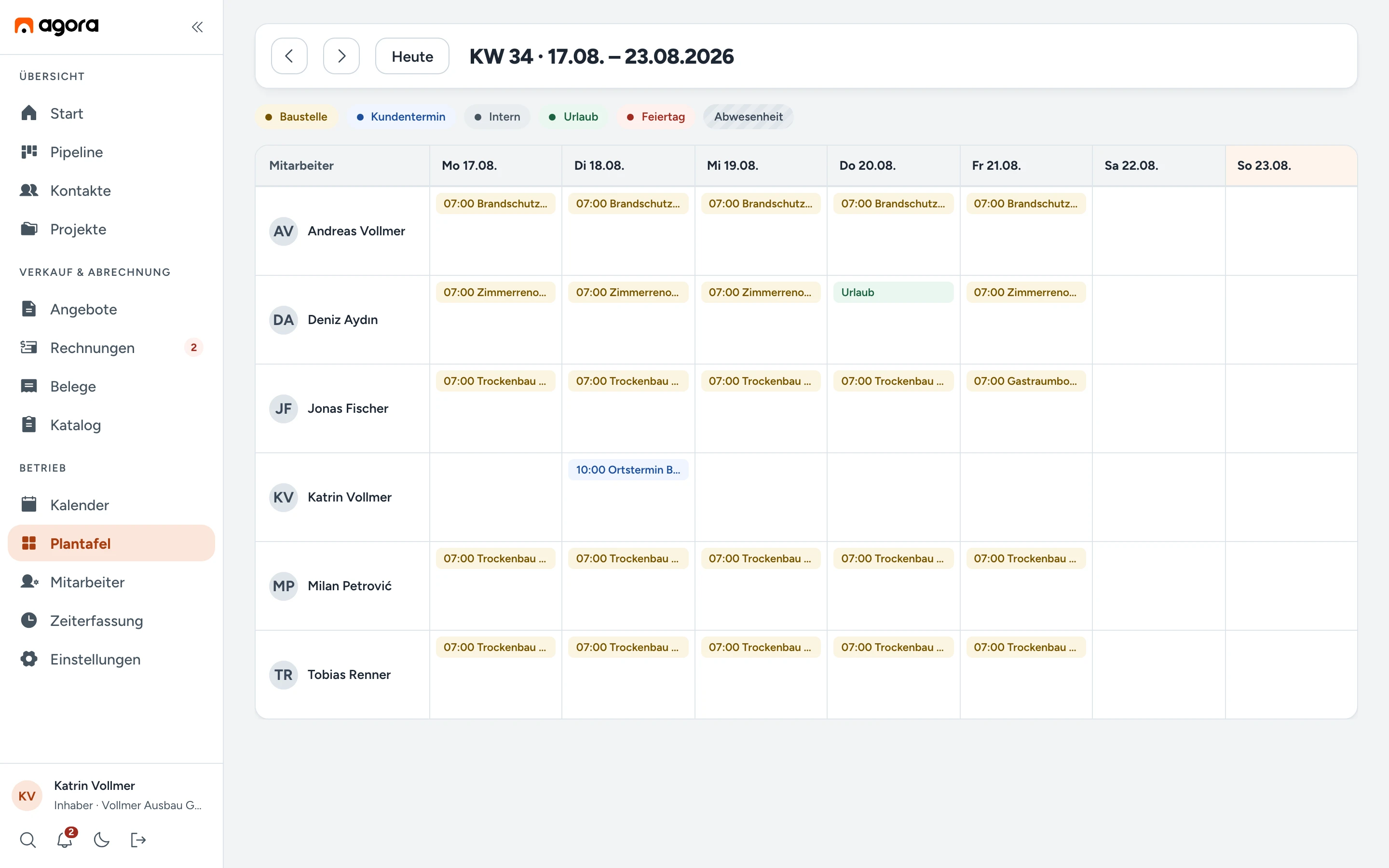Click the Mitarbeiter column header

342,165
